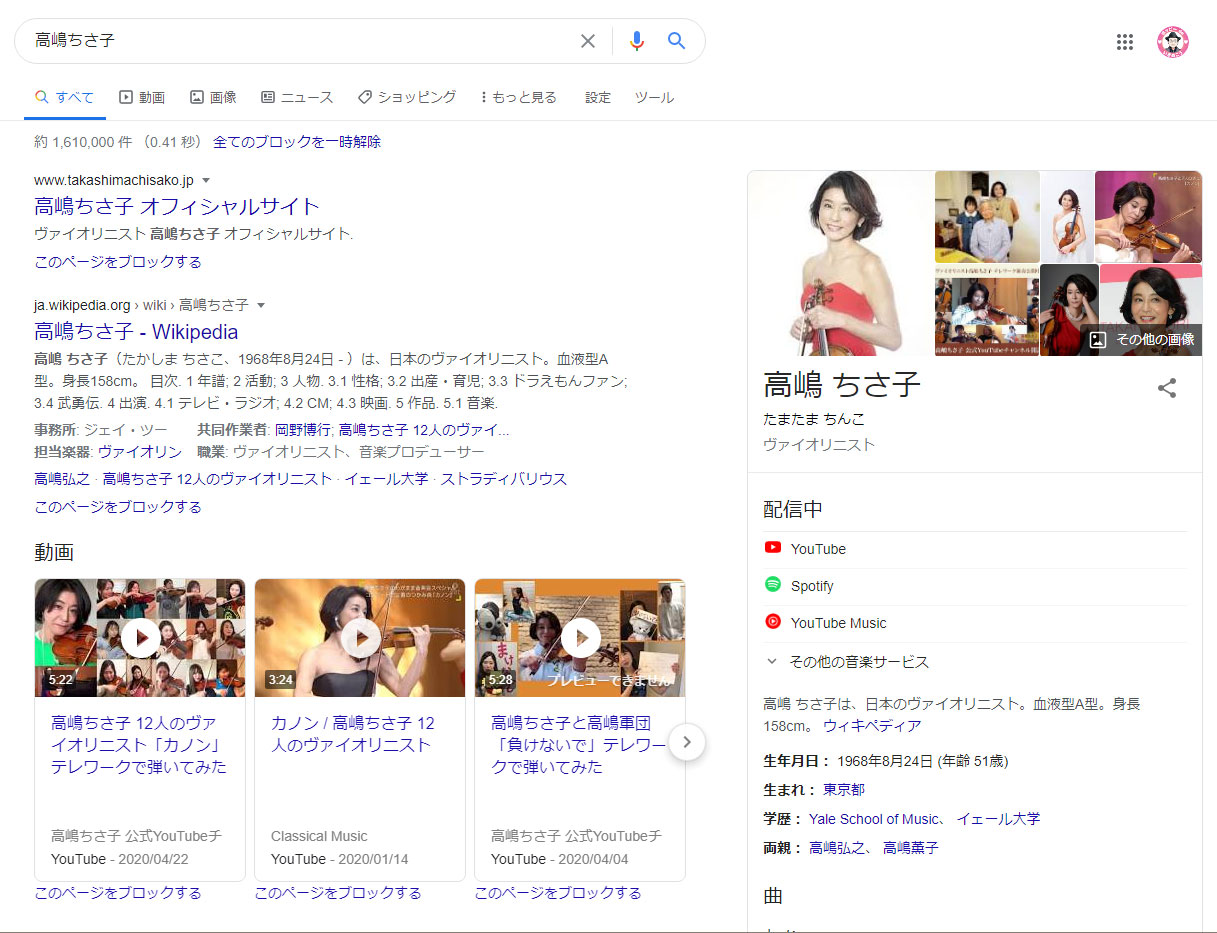This screenshot has height=933, width=1217.
Task: Open 高嶋薫子 parent link
Action: [911, 848]
